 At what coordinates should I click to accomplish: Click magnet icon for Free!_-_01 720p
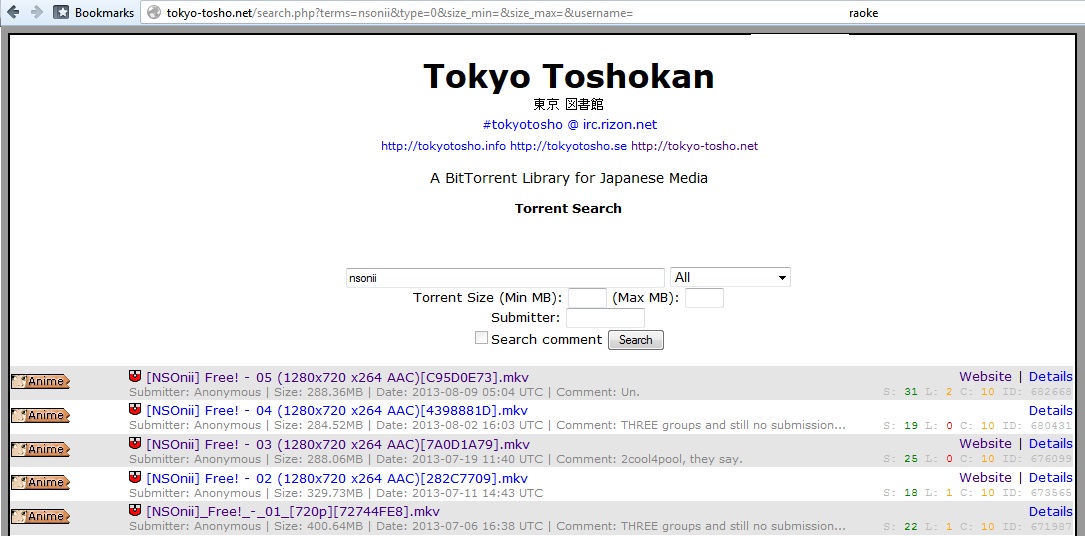pyautogui.click(x=135, y=510)
